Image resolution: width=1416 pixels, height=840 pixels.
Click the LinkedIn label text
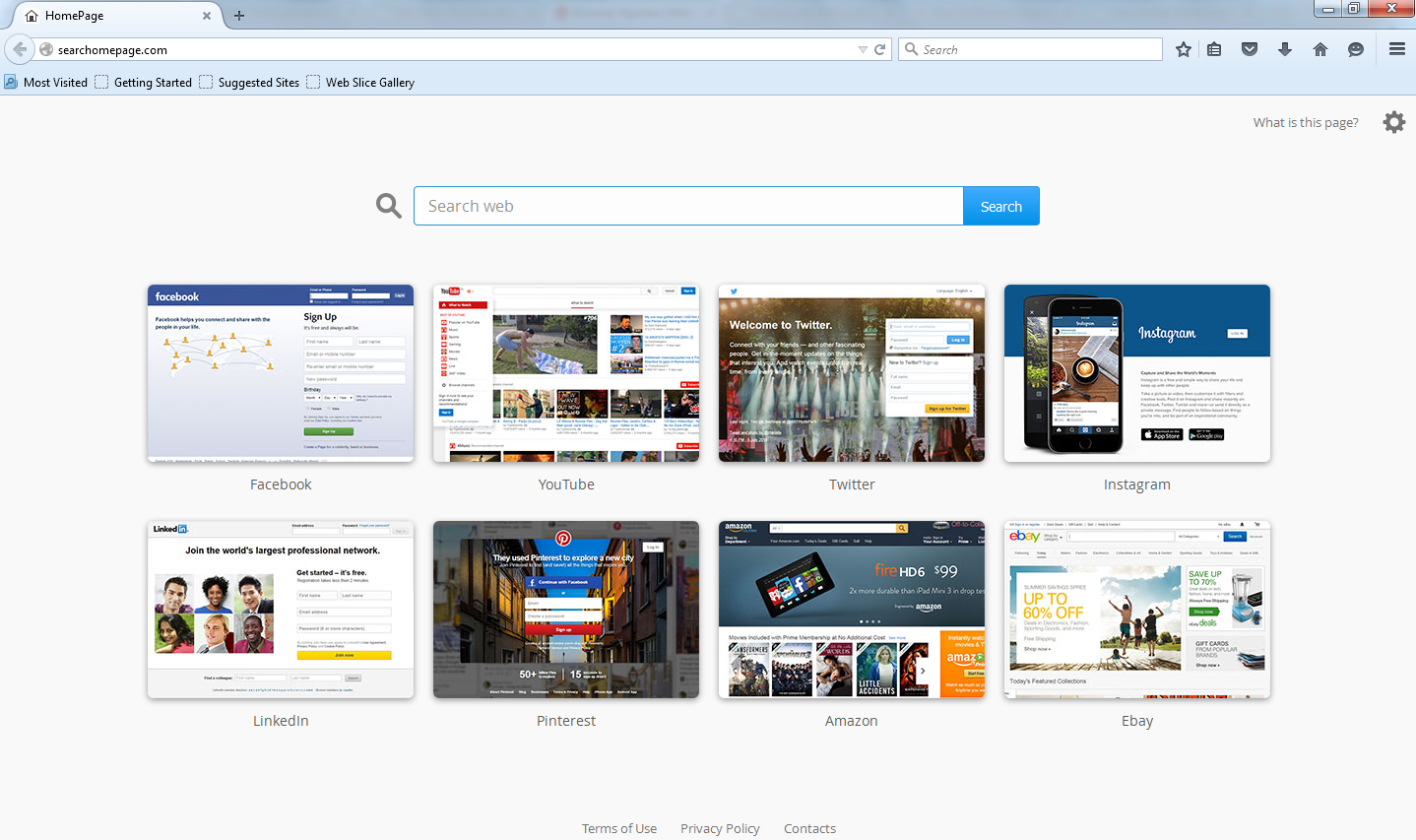pos(281,721)
